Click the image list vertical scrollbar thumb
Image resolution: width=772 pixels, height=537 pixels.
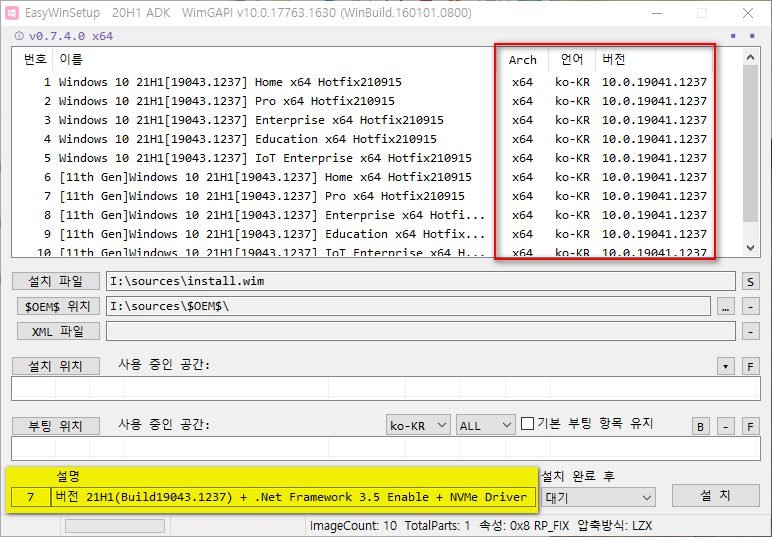750,143
